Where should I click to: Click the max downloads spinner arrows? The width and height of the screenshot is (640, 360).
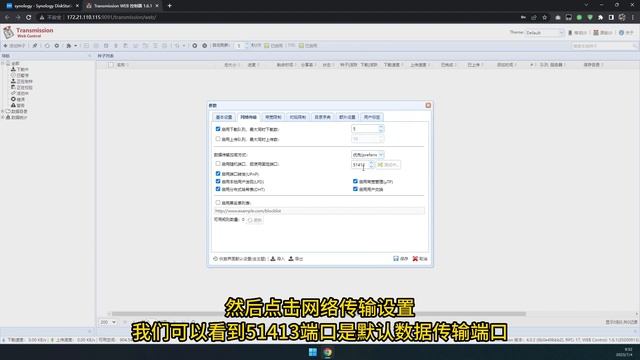[x=381, y=129]
